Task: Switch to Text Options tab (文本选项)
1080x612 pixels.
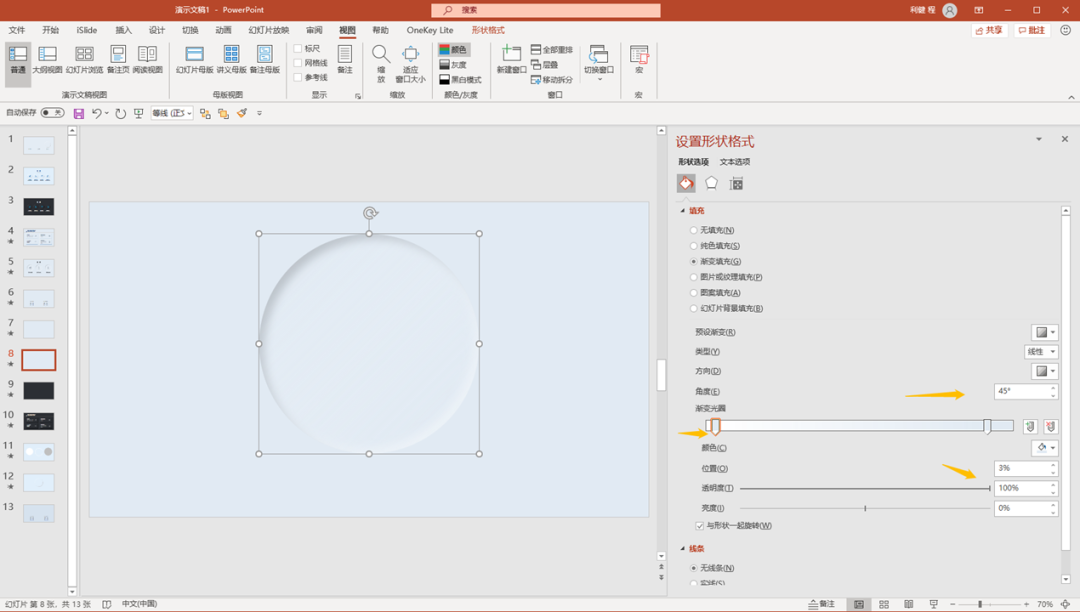Action: coord(735,162)
